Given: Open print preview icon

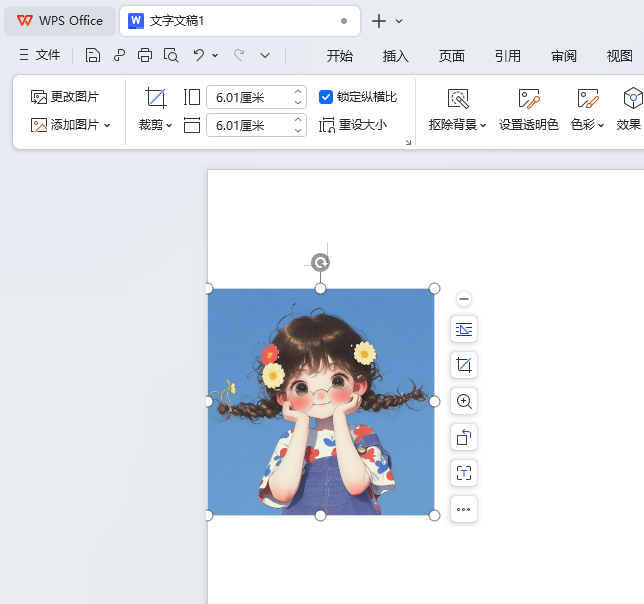Looking at the screenshot, I should [x=171, y=55].
